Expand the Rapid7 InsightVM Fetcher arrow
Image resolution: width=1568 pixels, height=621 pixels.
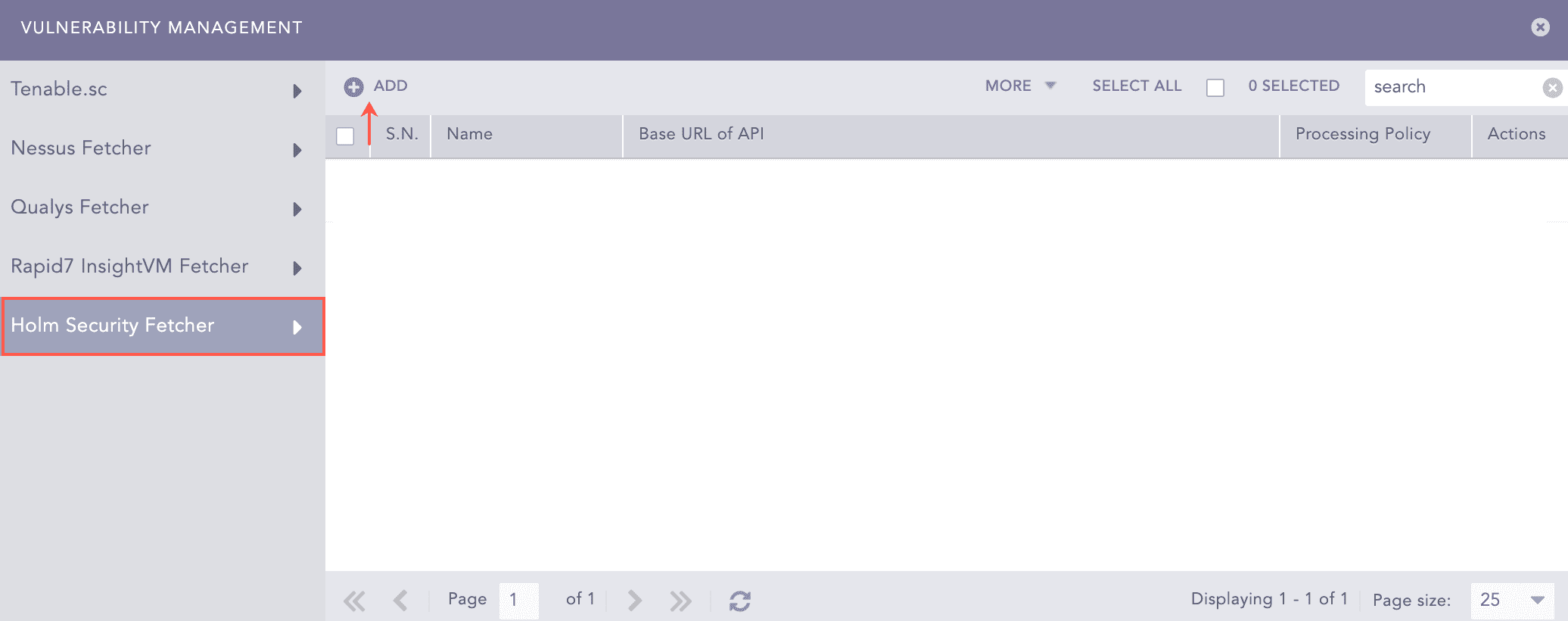297,268
